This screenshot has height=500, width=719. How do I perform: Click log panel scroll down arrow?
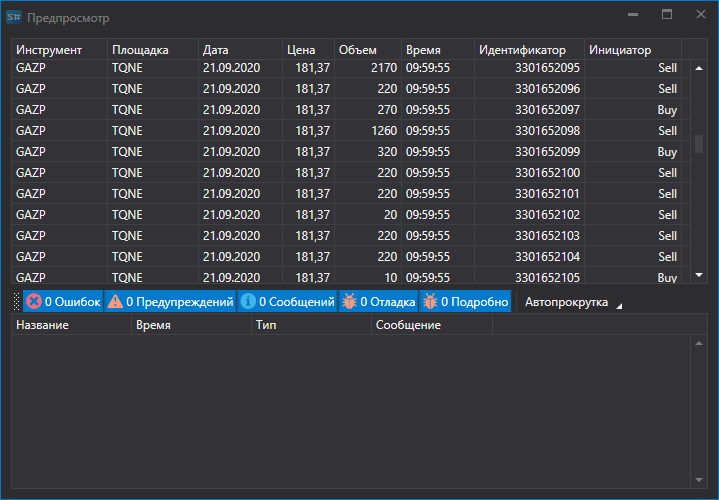tap(699, 480)
